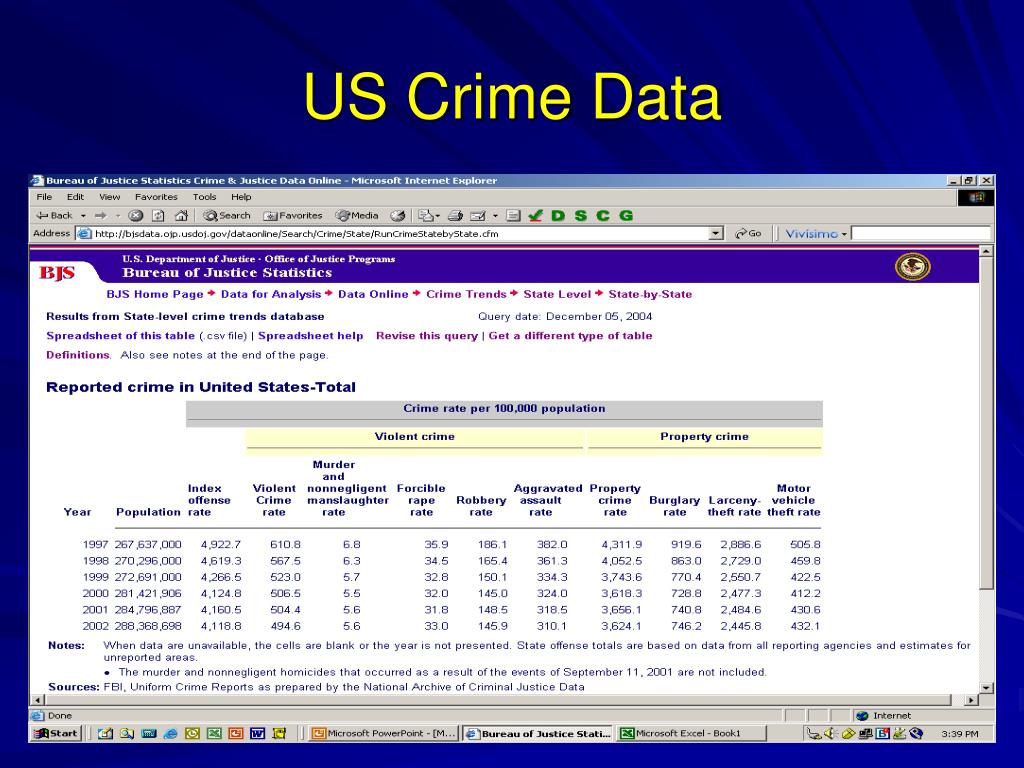Click the History icon next to Media

(x=398, y=216)
